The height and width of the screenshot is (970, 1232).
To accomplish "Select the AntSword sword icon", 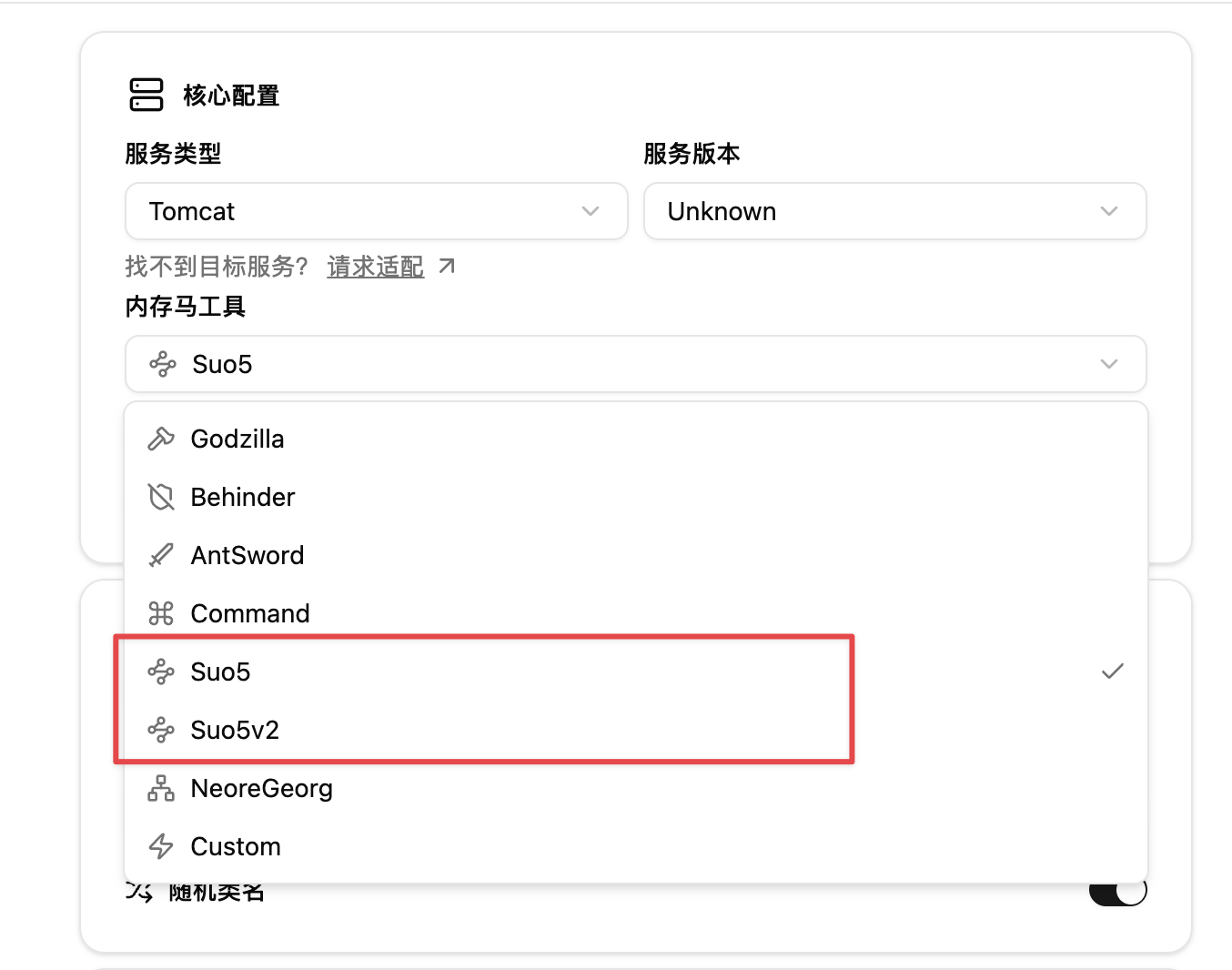I will tap(161, 555).
